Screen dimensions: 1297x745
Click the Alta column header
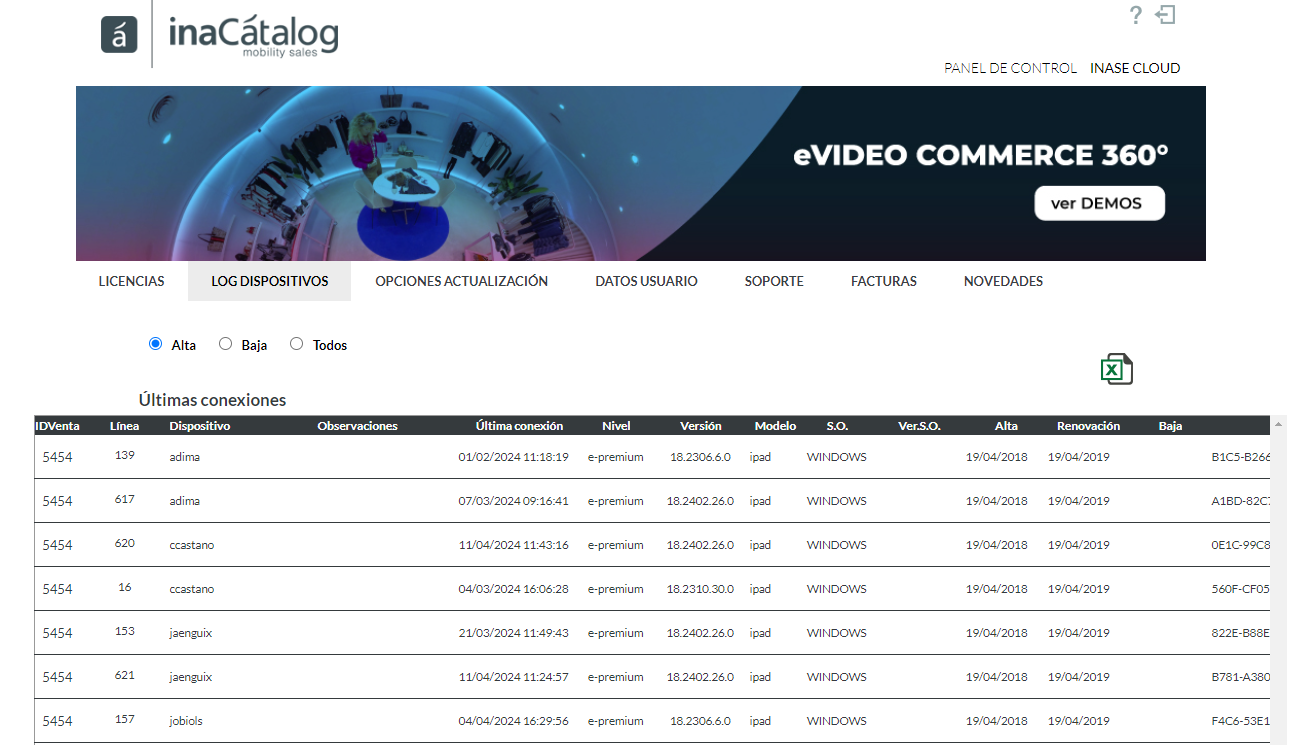[1006, 426]
